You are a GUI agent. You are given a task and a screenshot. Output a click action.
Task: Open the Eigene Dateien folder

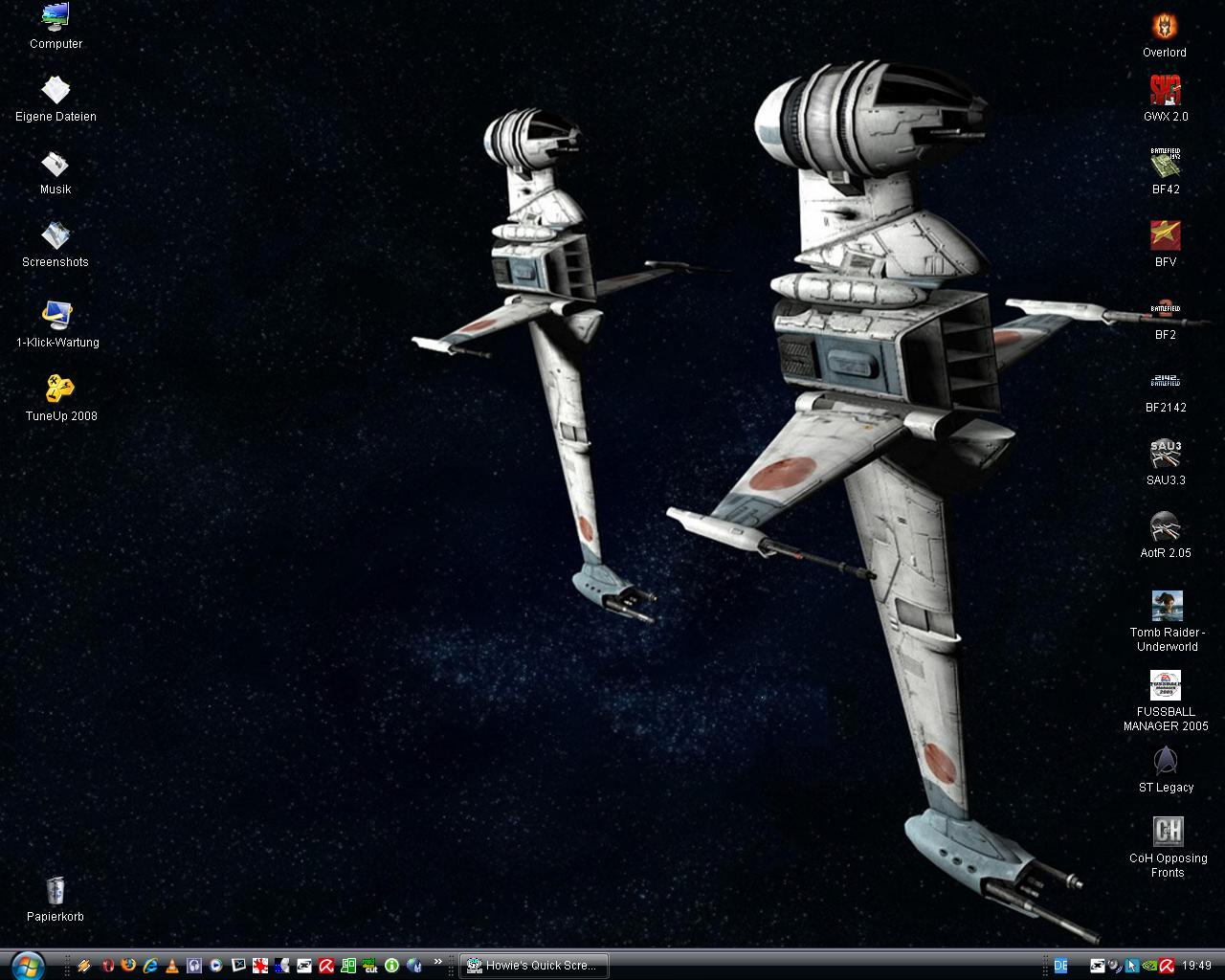[56, 99]
